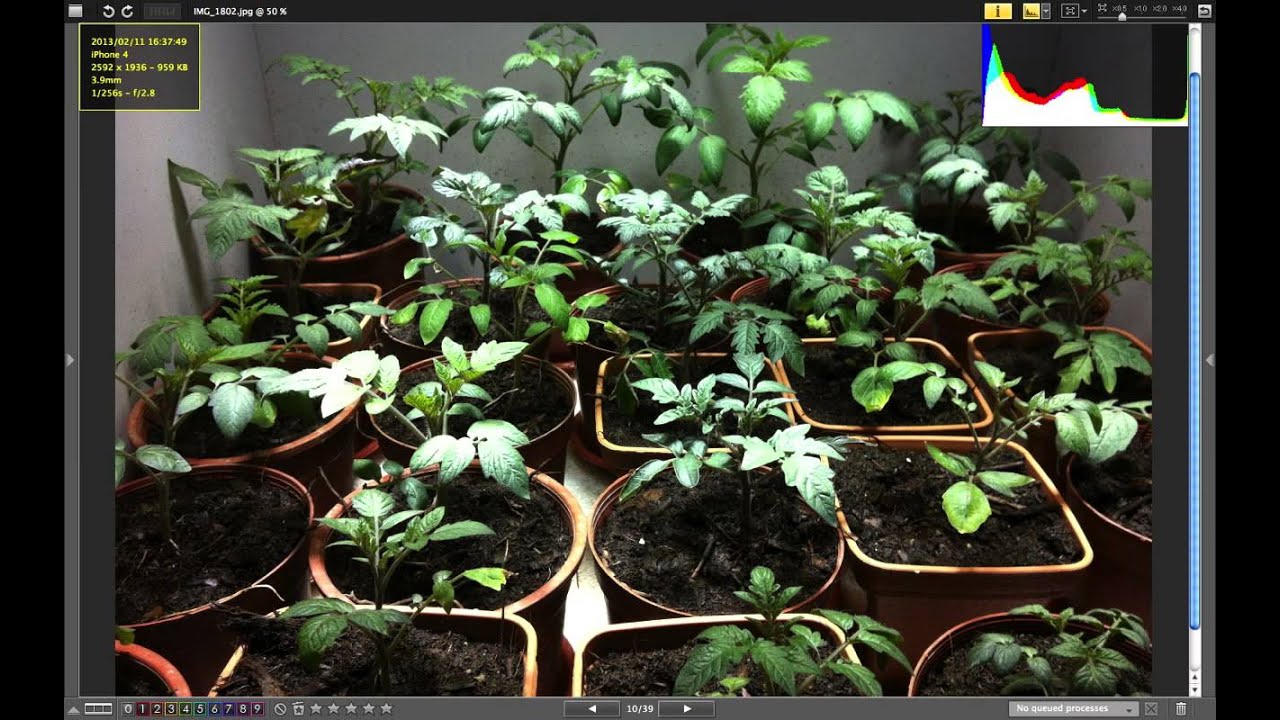The width and height of the screenshot is (1280, 720).
Task: Open histogram options dropdown arrow
Action: (1045, 11)
